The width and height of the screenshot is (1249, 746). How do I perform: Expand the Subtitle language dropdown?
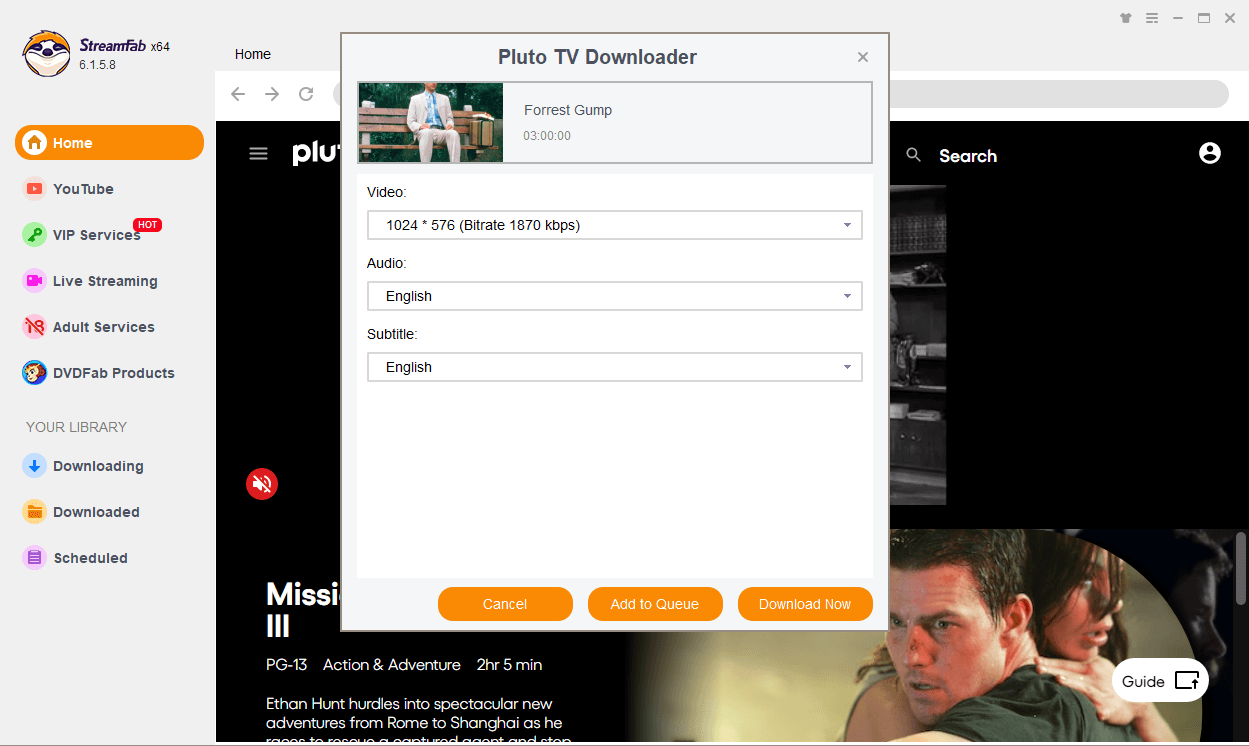(615, 367)
